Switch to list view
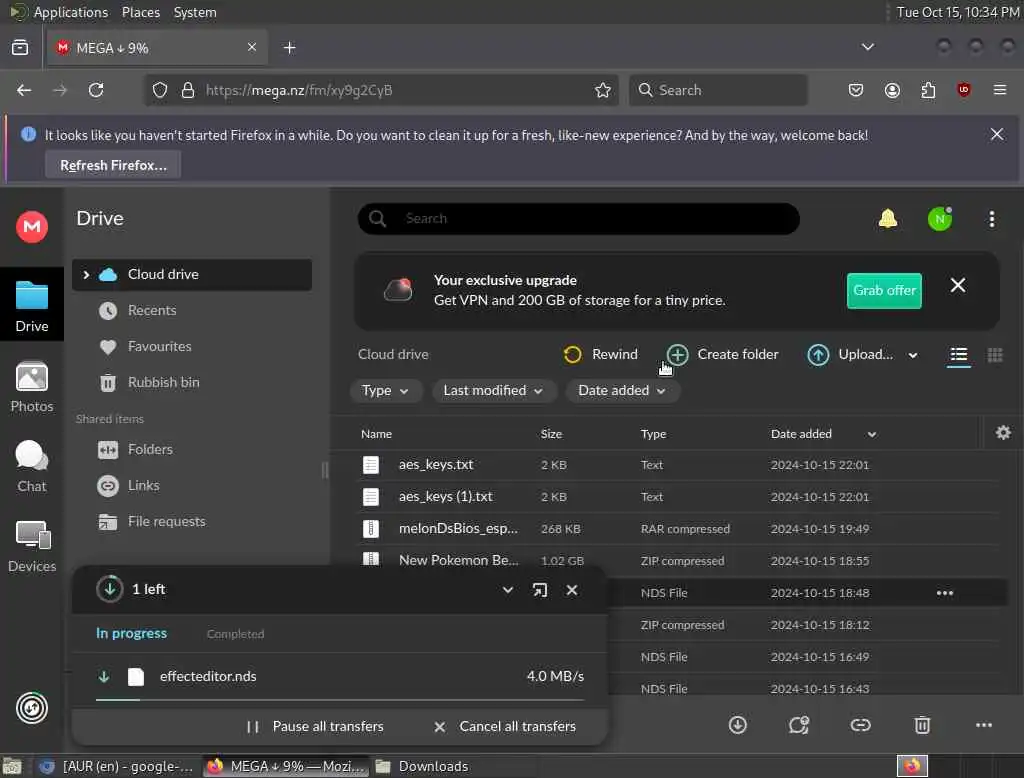This screenshot has width=1024, height=778. 958,355
